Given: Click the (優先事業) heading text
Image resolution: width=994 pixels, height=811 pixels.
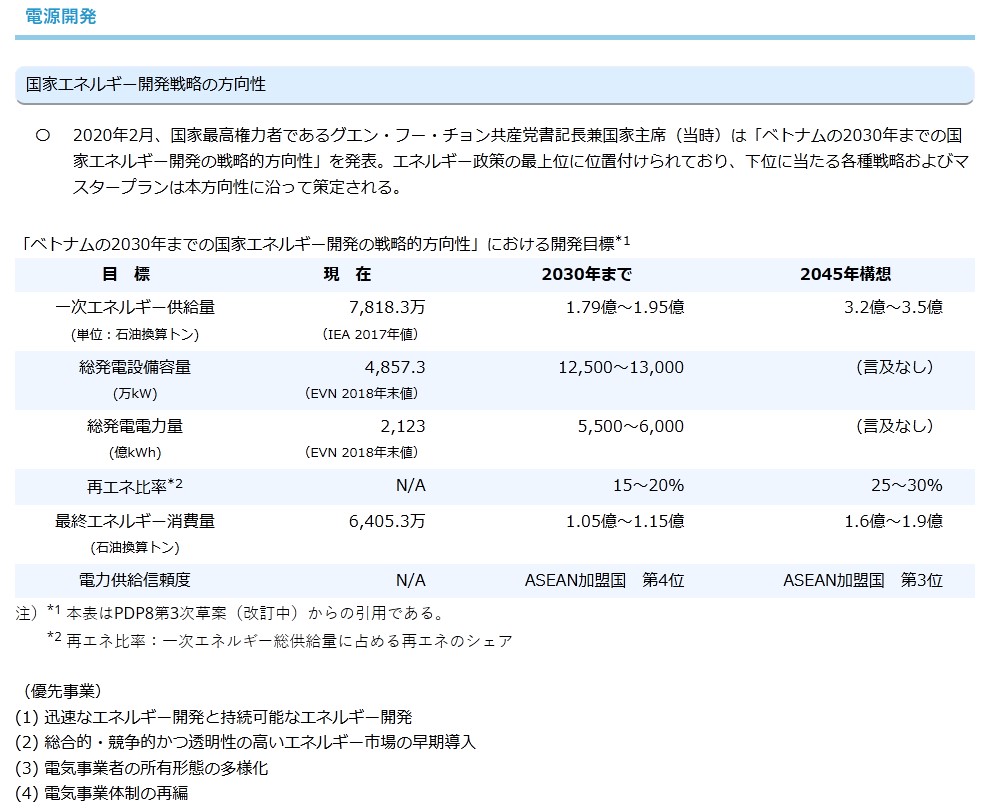Looking at the screenshot, I should pos(63,691).
